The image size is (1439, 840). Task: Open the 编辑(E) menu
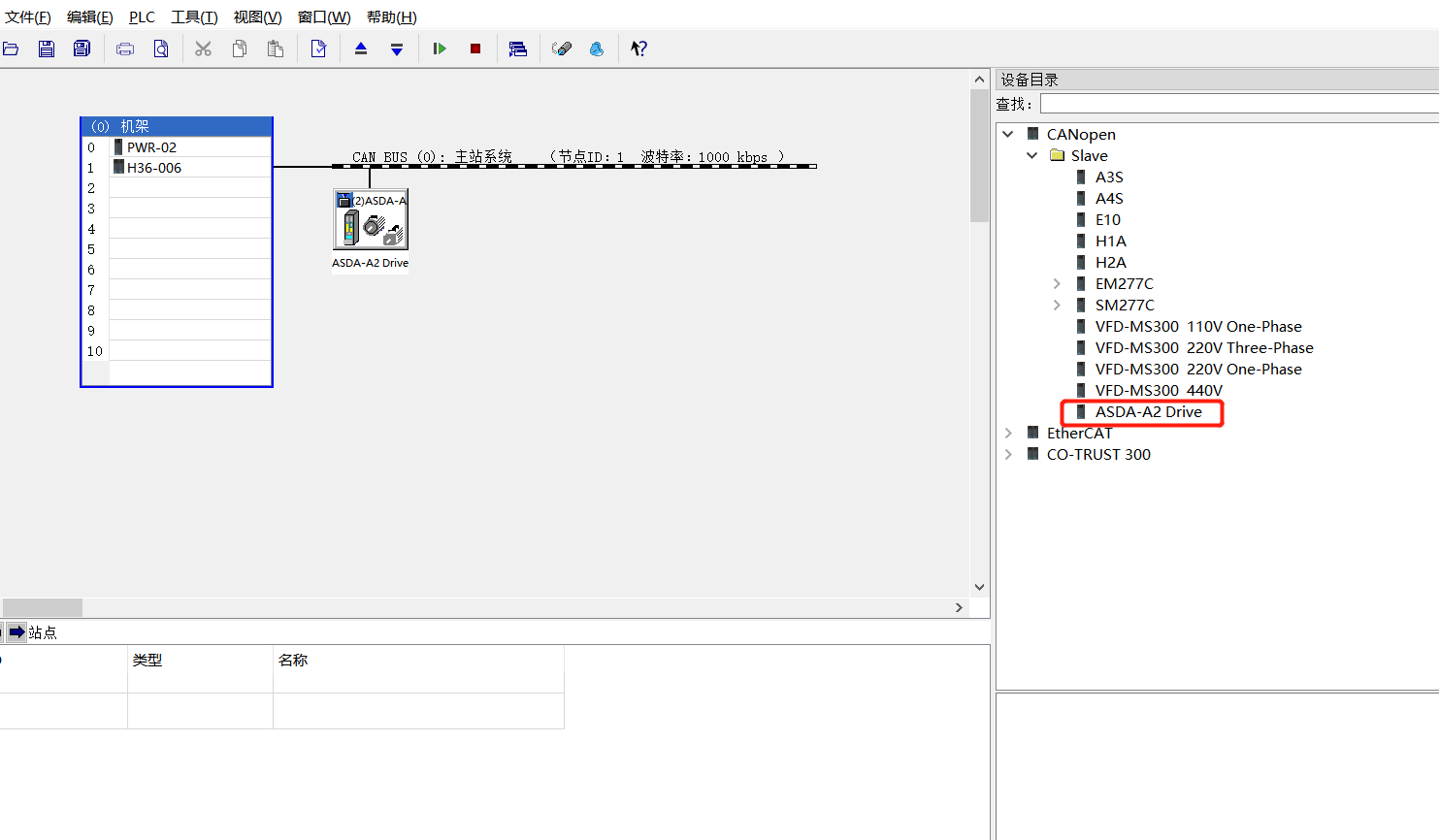pos(90,17)
